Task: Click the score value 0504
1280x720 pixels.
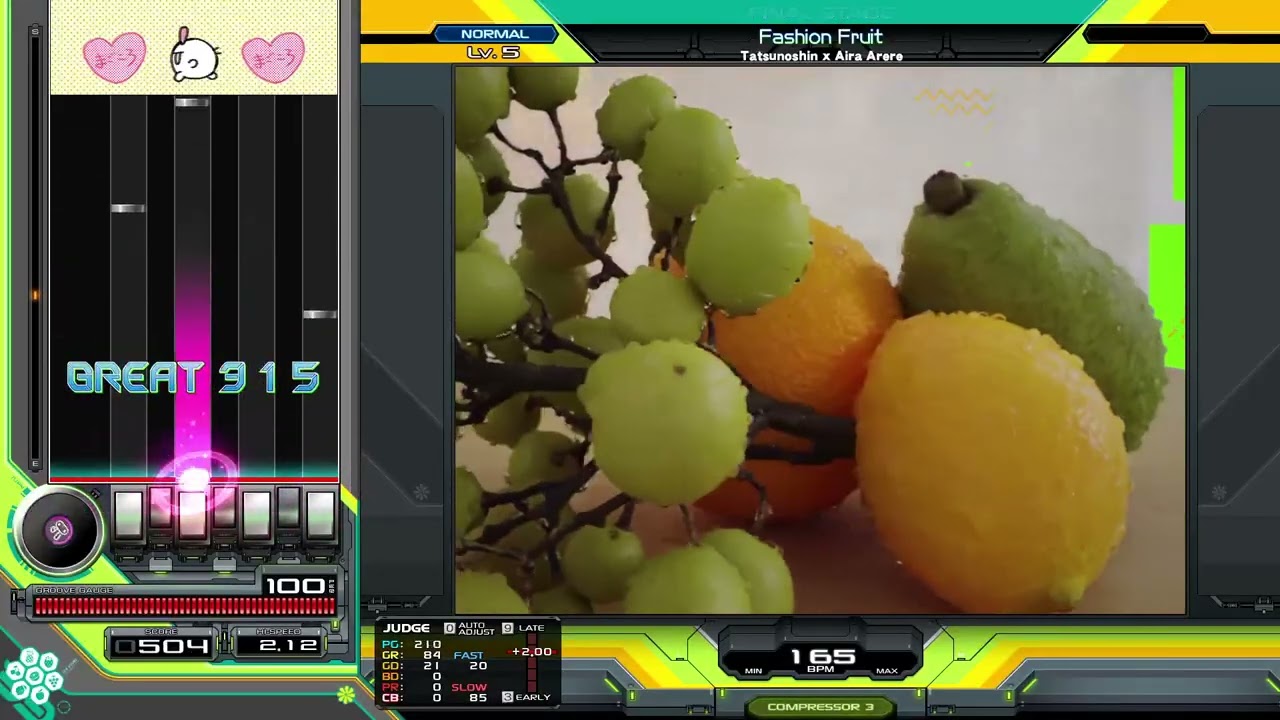Action: [x=161, y=646]
